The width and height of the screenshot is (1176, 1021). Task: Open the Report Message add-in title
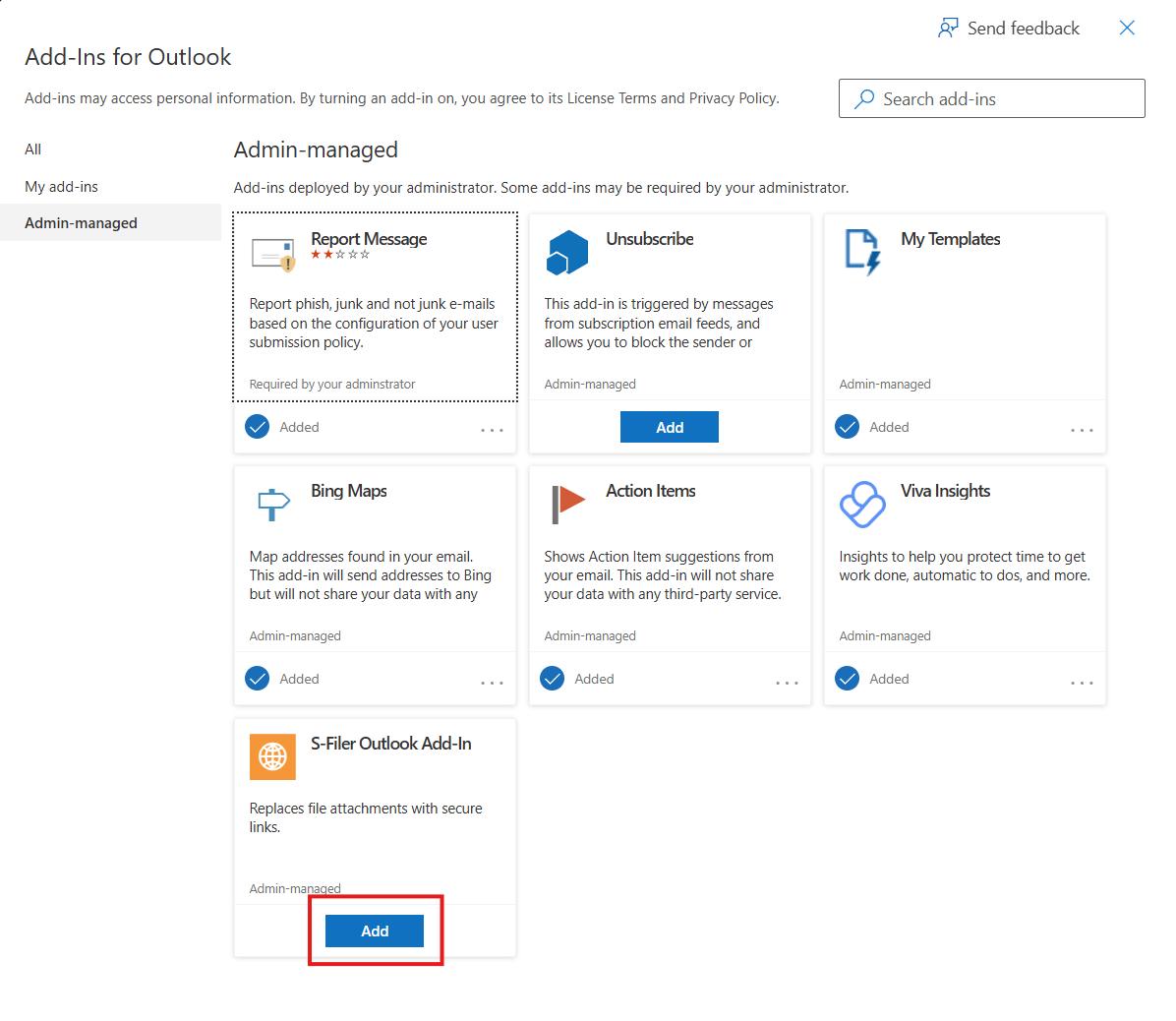click(x=369, y=239)
